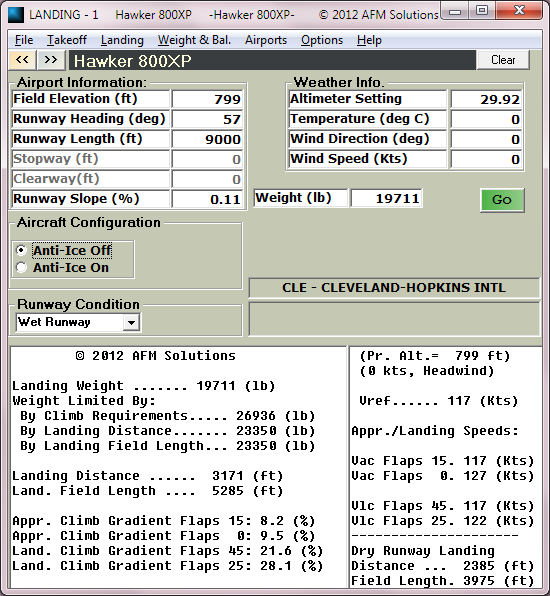Click the CLE - CLEVELAND-HOPKINS INTL airport bar
The image size is (550, 596).
pyautogui.click(x=394, y=288)
